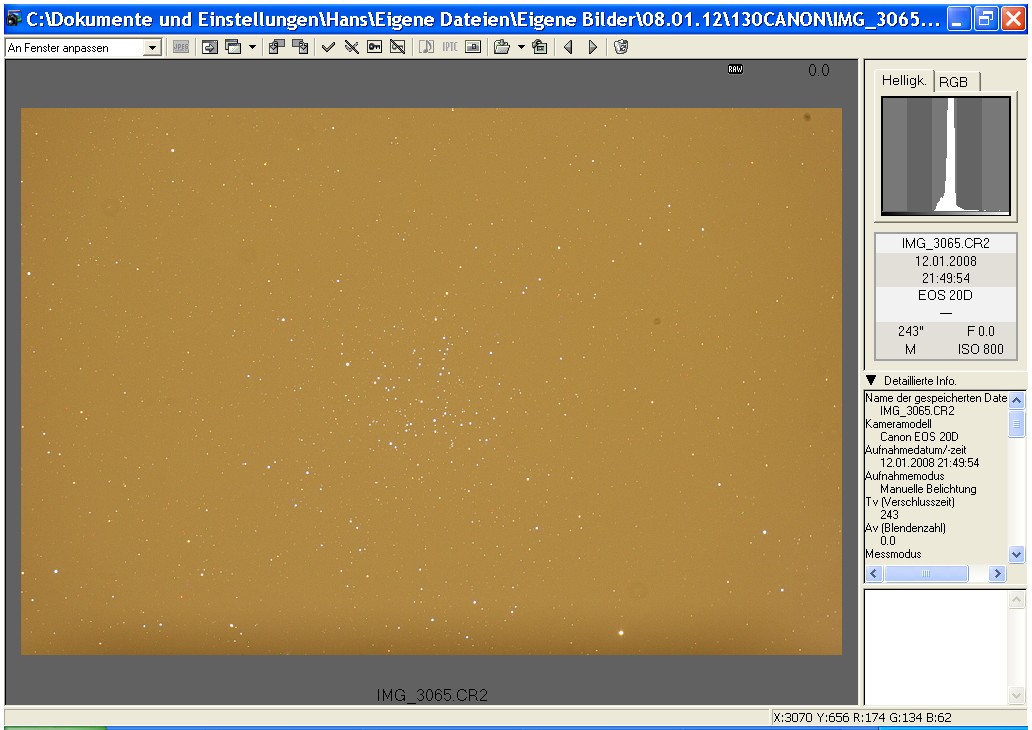The image size is (1032, 730).
Task: Click the crossed-out key unprotect icon
Action: 397,47
